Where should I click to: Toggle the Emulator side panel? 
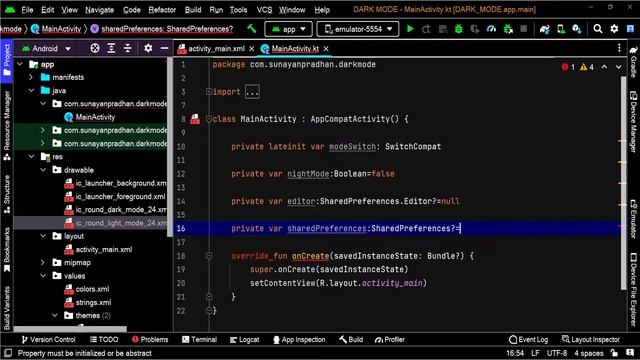[x=633, y=219]
